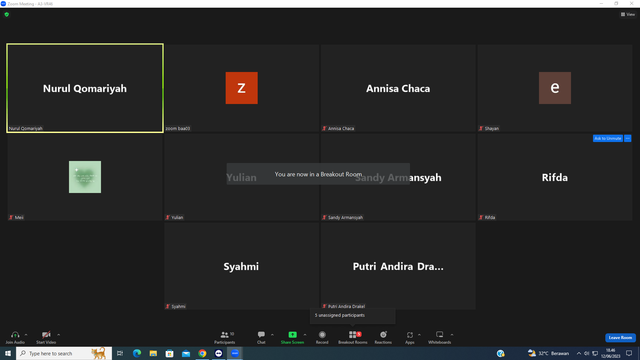The height and width of the screenshot is (360, 640).
Task: Click the muted mic icon beside Shayan's name
Action: click(481, 128)
